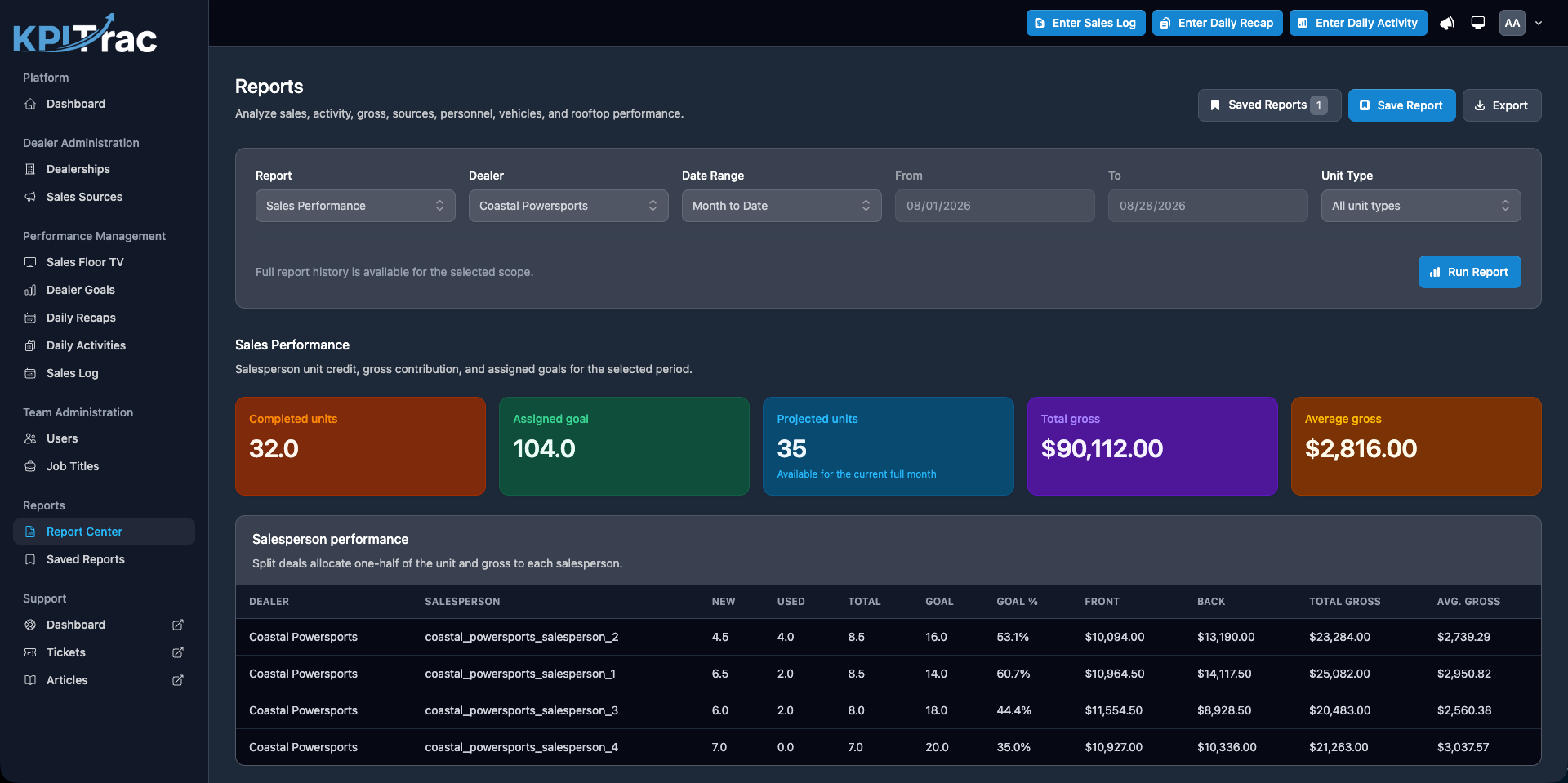Click the SALESPERSON column header
Viewport: 1568px width, 783px height.
pyautogui.click(x=462, y=602)
